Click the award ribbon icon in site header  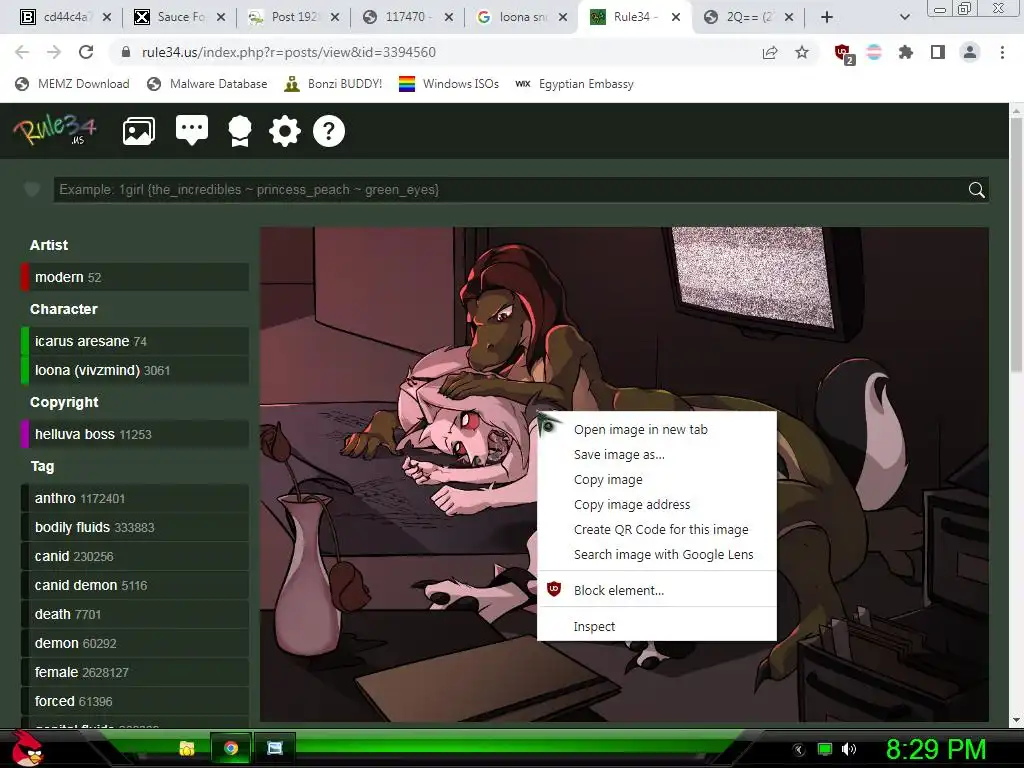point(240,131)
